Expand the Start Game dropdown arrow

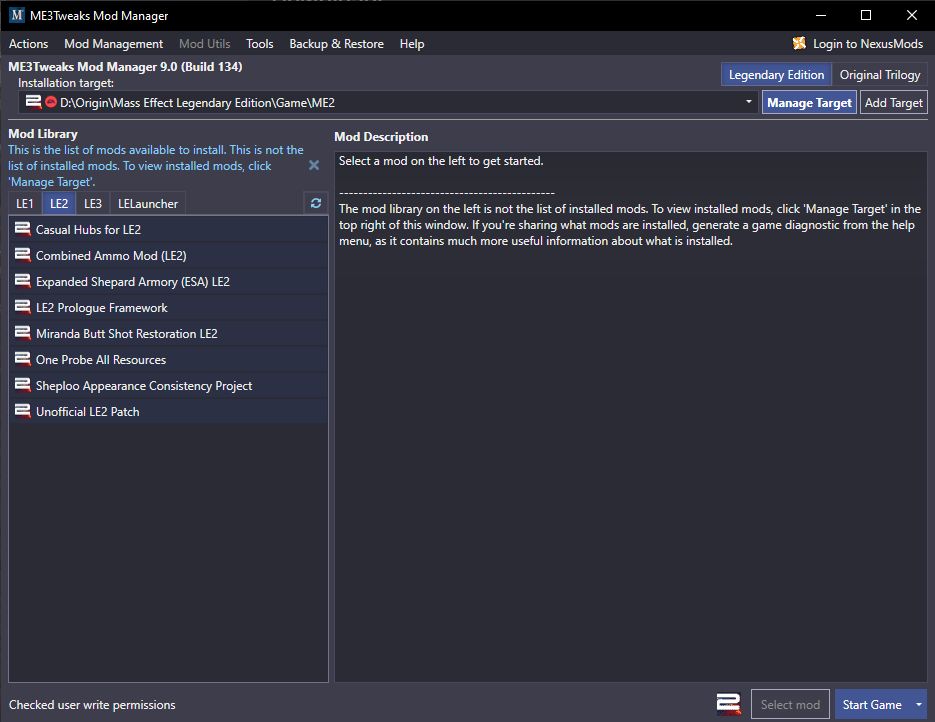(919, 705)
